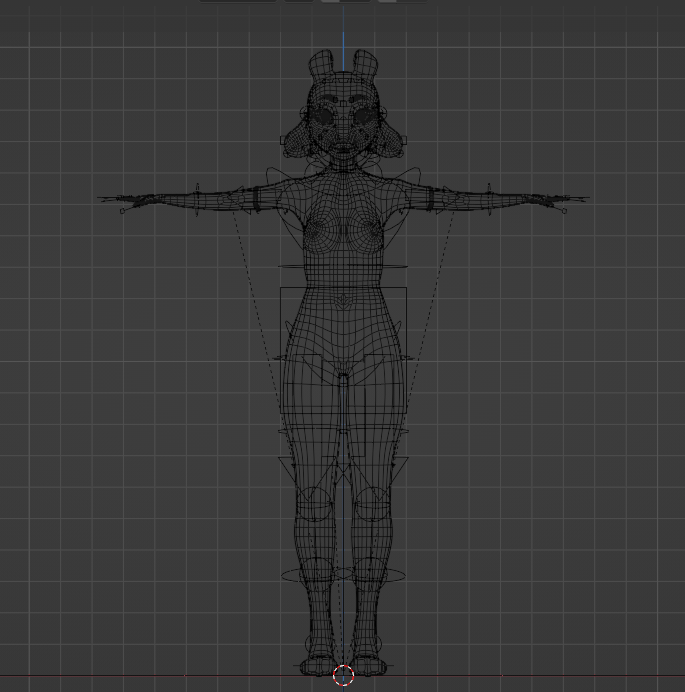This screenshot has width=685, height=692.
Task: Select the foot on the screen-right side
Action: click(x=368, y=664)
